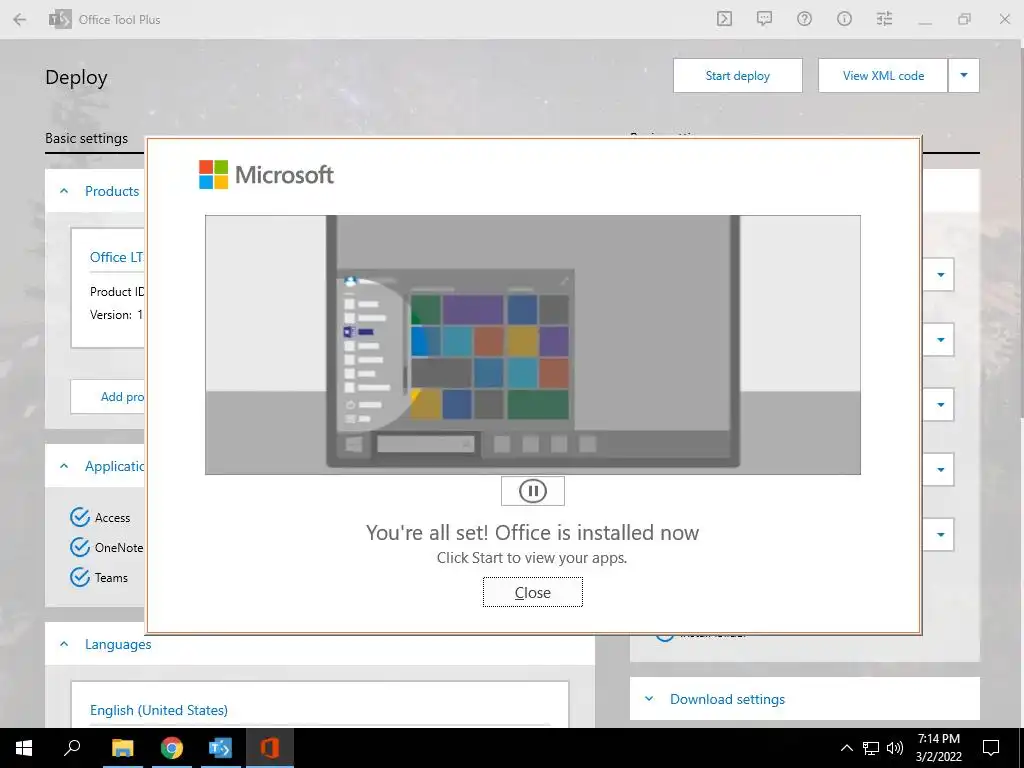The width and height of the screenshot is (1024, 768).
Task: Open the feedback chat bubble icon
Action: [764, 19]
